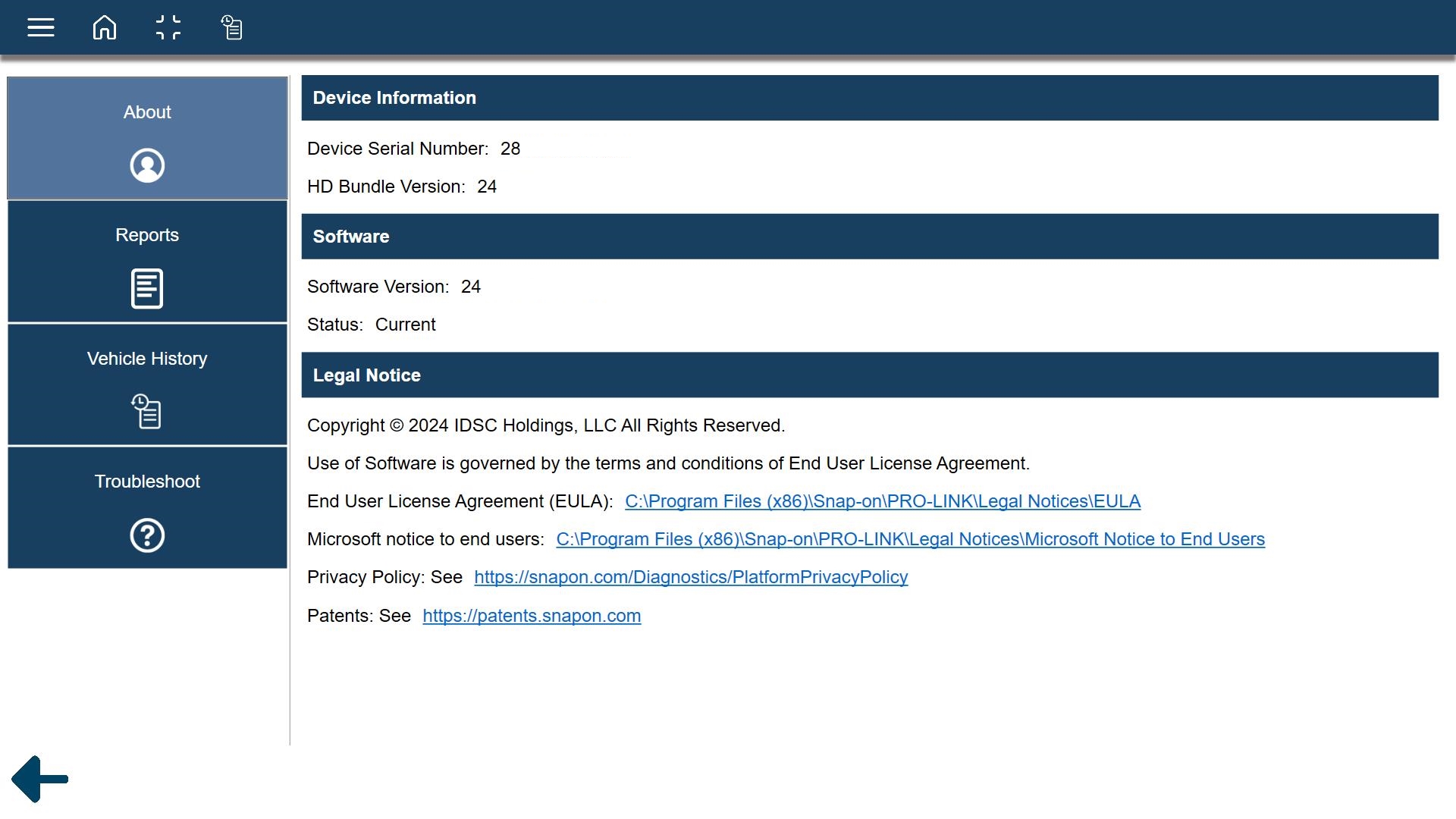
Task: Select the About tab label
Action: coord(147,112)
